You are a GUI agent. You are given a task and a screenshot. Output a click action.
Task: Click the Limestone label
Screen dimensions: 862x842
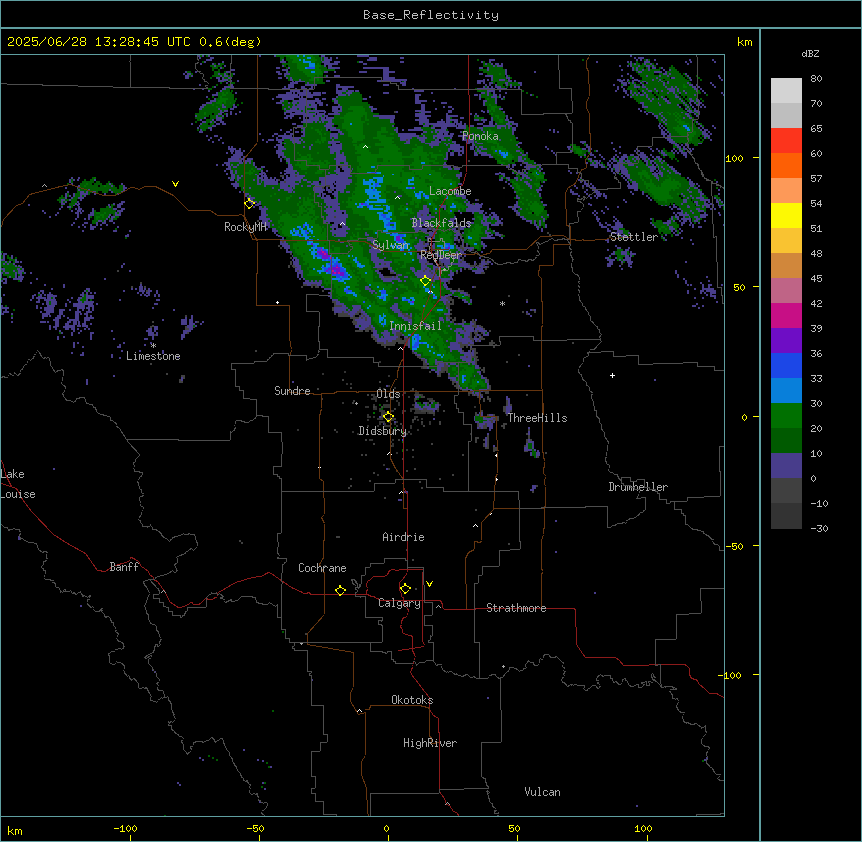point(153,356)
